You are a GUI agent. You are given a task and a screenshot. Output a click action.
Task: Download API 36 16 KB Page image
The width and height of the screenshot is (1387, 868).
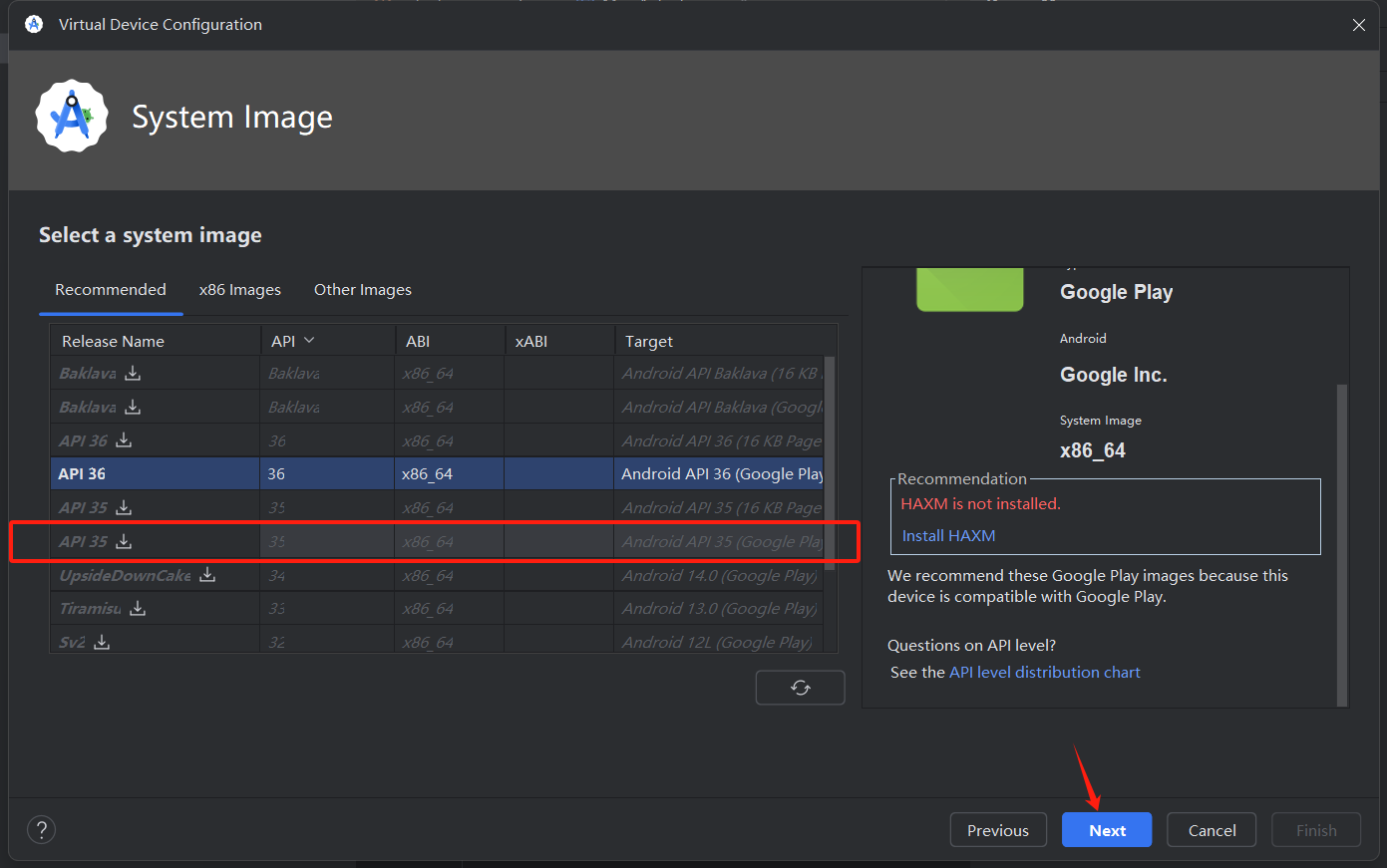point(124,440)
